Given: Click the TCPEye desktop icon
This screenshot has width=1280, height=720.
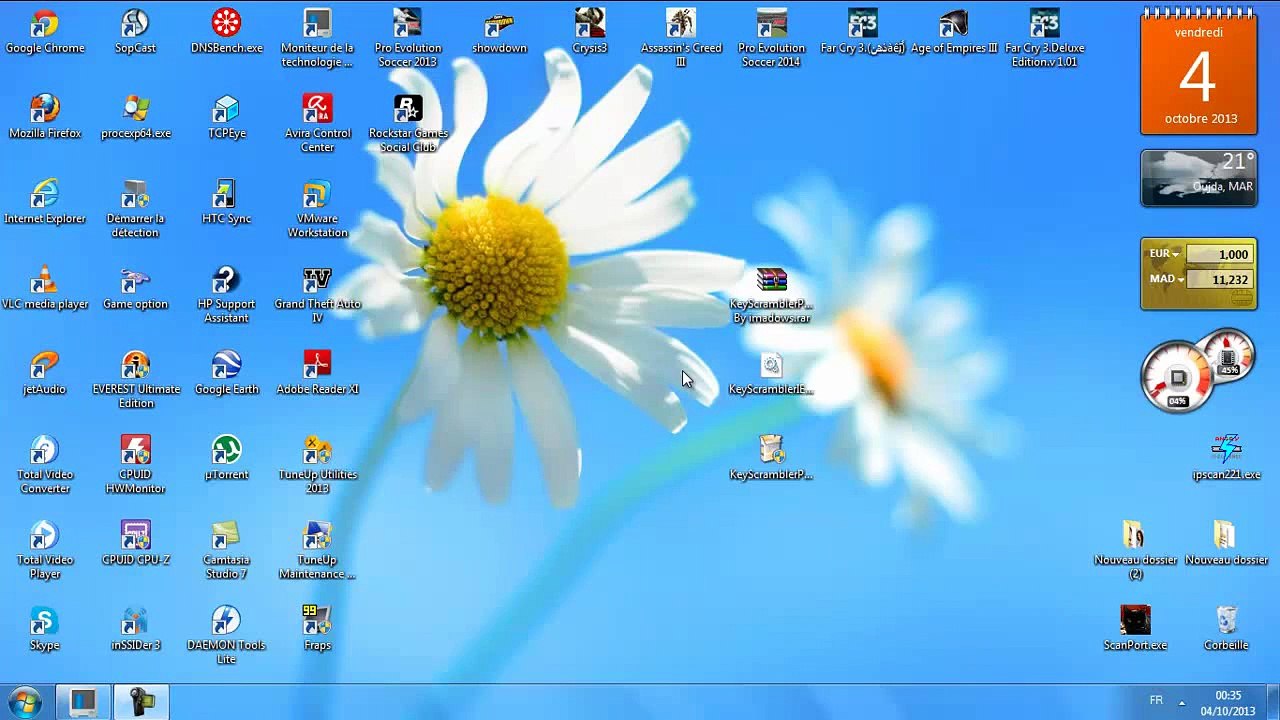Looking at the screenshot, I should 226,116.
